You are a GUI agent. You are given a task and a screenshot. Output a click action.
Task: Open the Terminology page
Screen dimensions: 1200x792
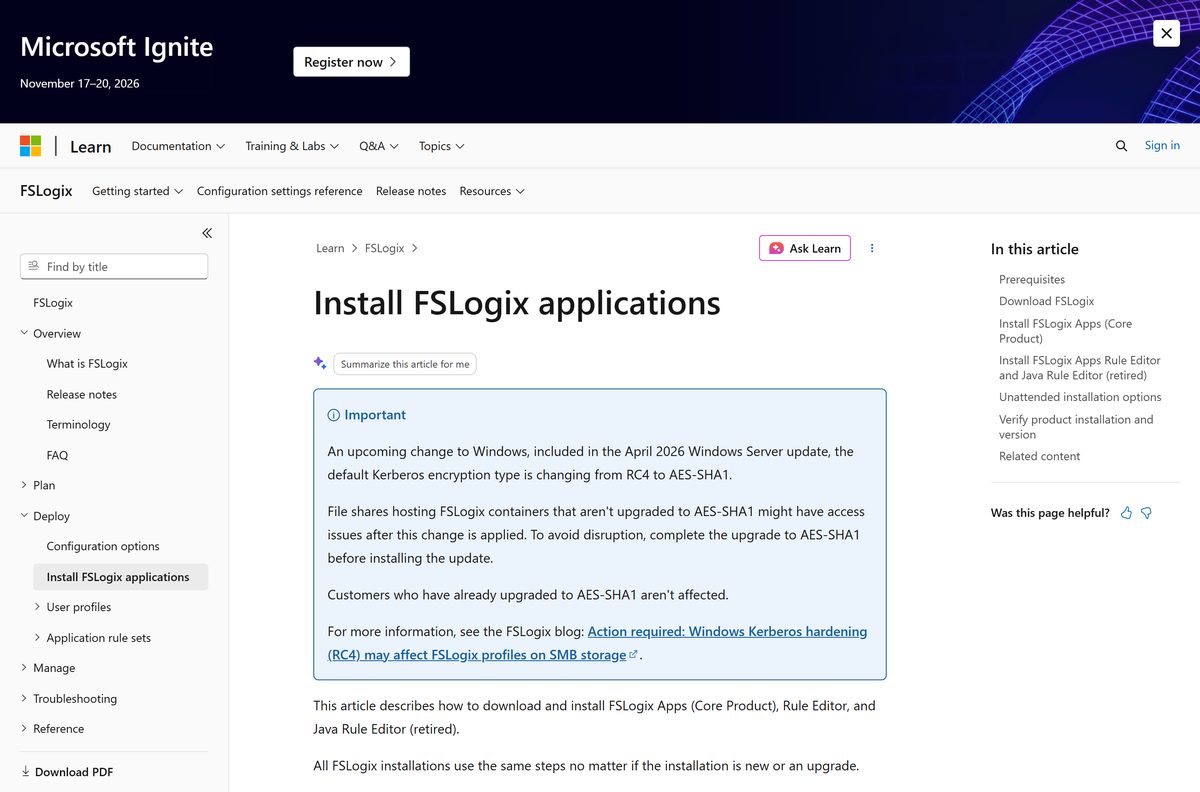(x=78, y=424)
